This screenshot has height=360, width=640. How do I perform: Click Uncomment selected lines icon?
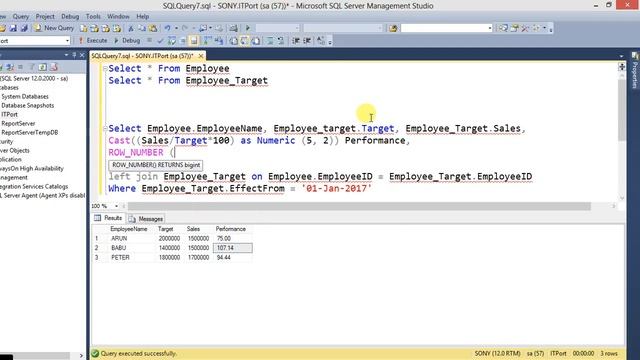tap(281, 40)
